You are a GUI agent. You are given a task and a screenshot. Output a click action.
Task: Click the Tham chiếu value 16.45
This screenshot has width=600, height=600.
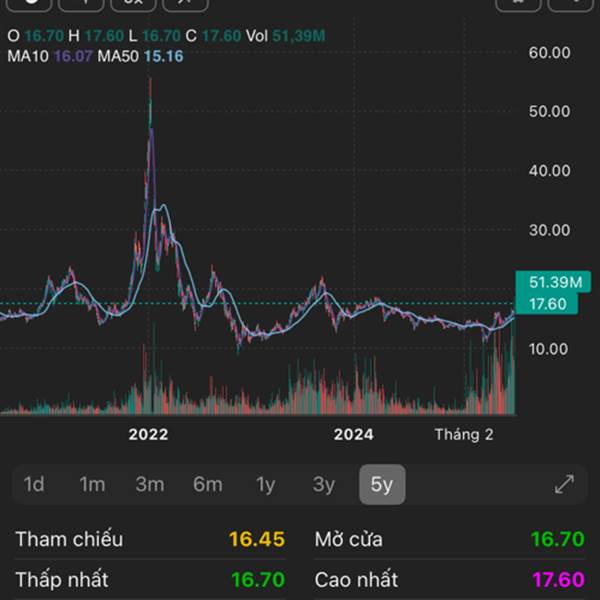(257, 539)
